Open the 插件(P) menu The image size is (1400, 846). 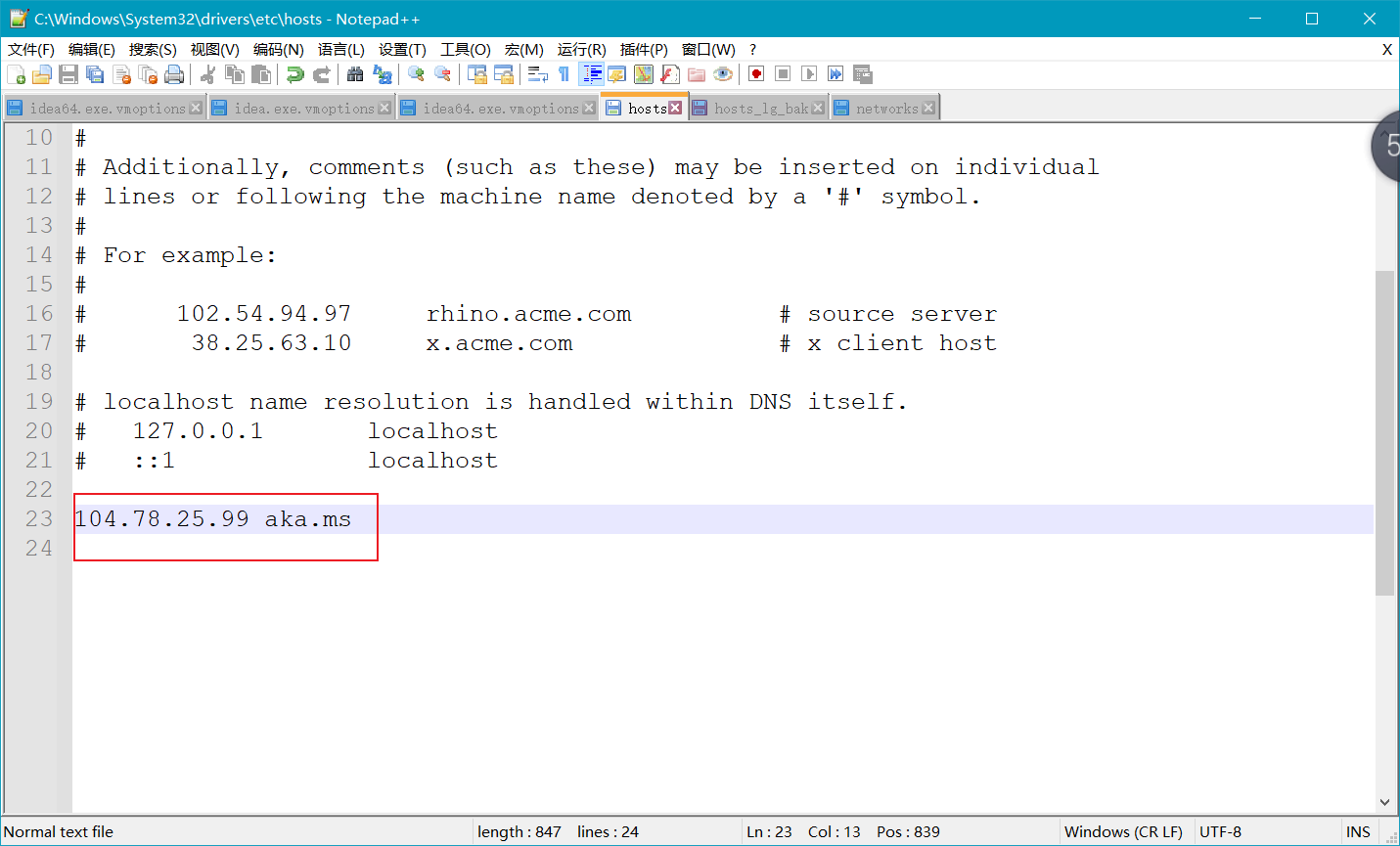[x=644, y=49]
